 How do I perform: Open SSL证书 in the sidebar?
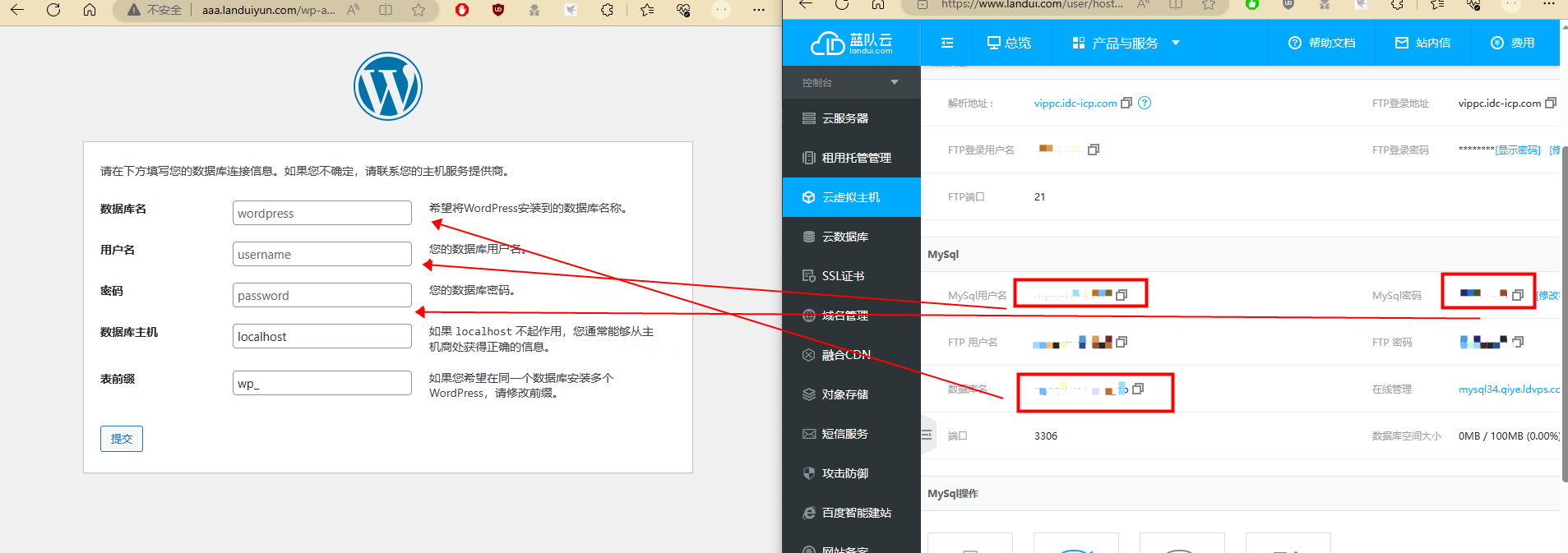852,276
